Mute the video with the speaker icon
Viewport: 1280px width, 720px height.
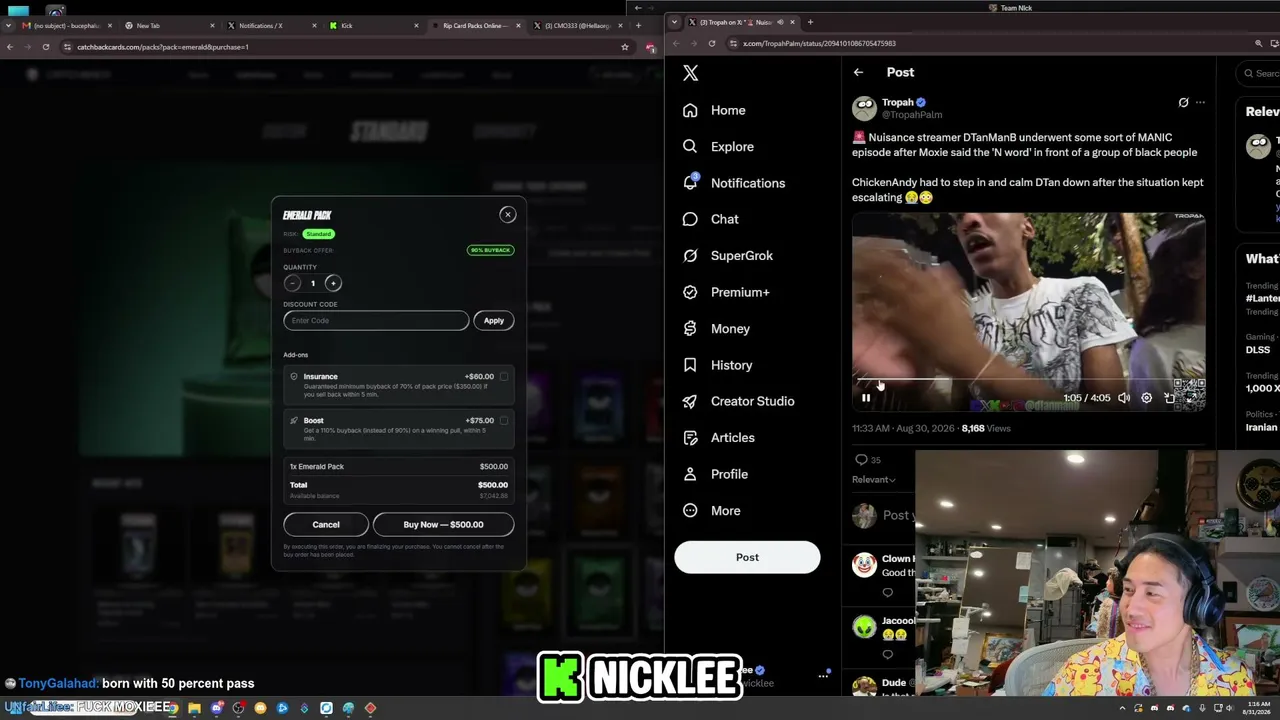pyautogui.click(x=1124, y=398)
